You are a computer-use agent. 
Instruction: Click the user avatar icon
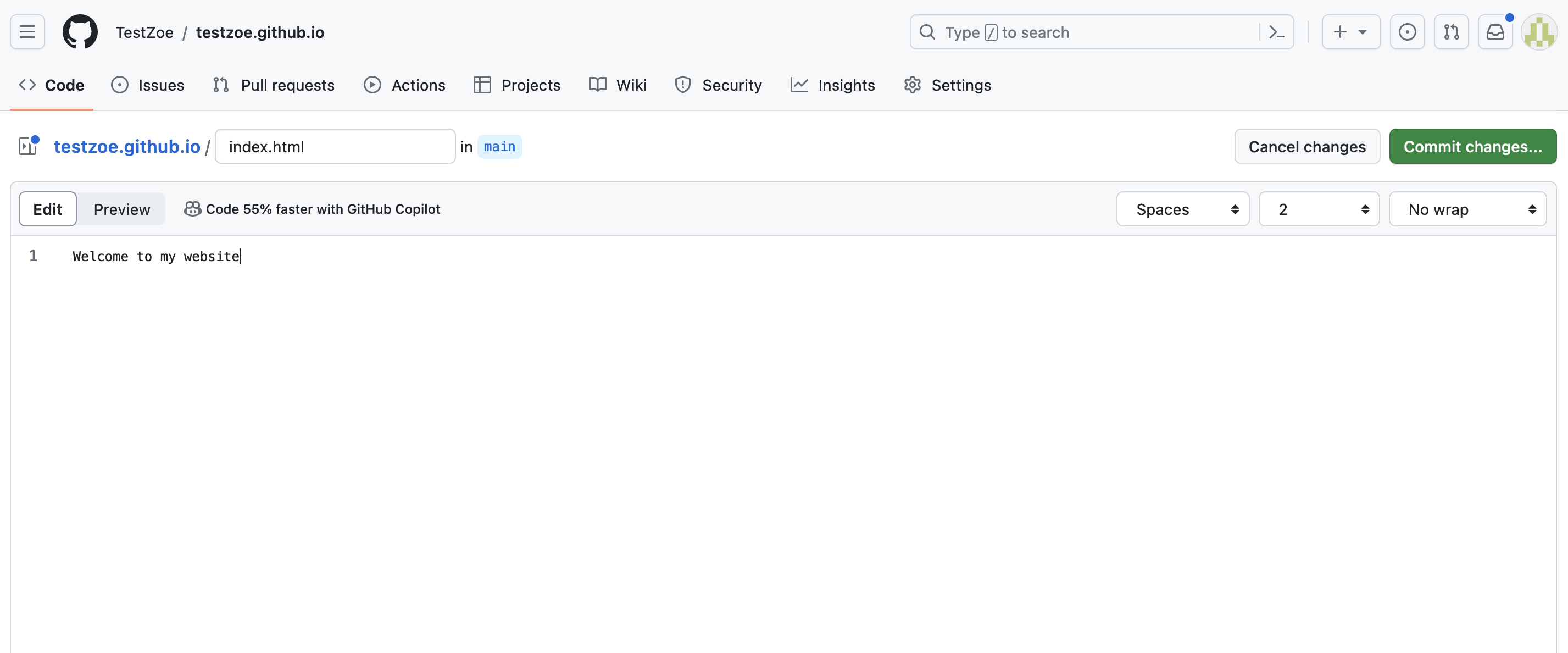coord(1539,32)
